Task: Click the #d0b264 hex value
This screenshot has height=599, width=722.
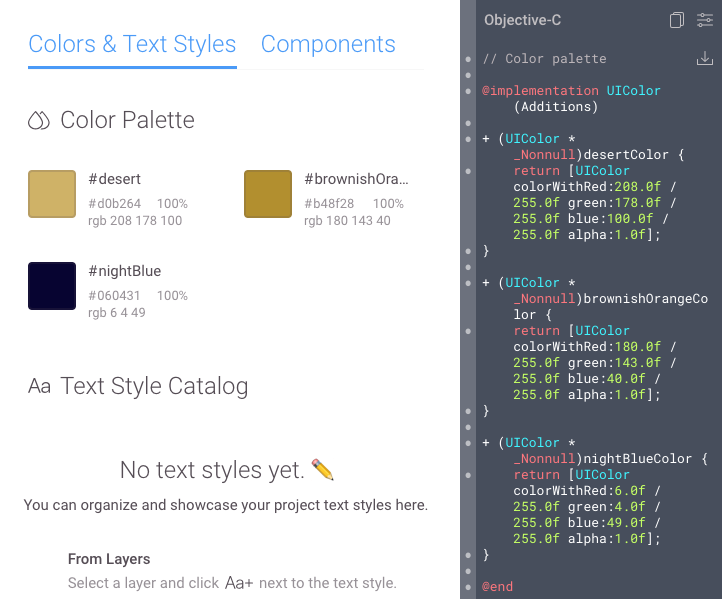Action: 114,204
